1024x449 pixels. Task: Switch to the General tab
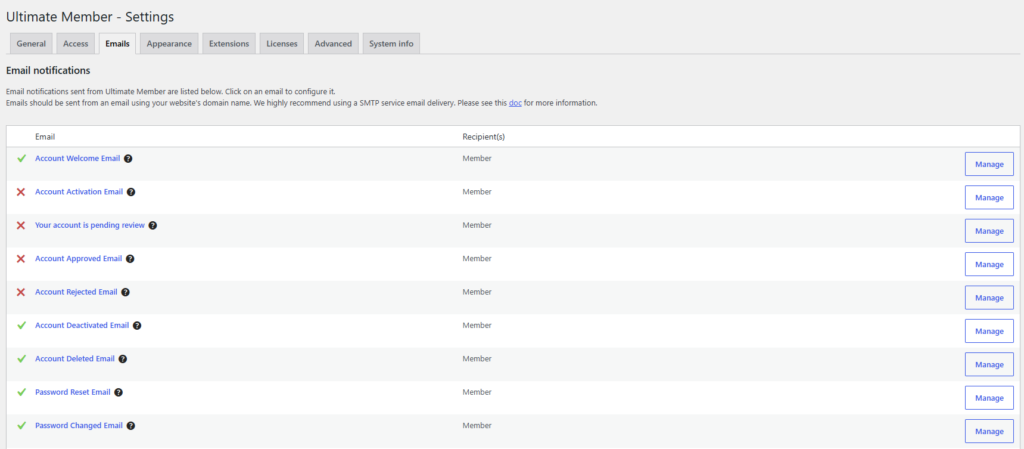click(31, 44)
